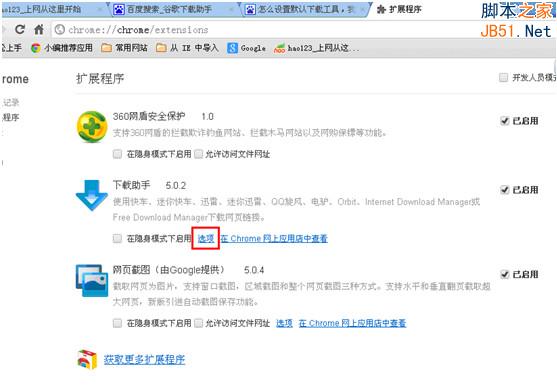Click the version number 1.0
The width and height of the screenshot is (557, 386).
pyautogui.click(x=207, y=116)
